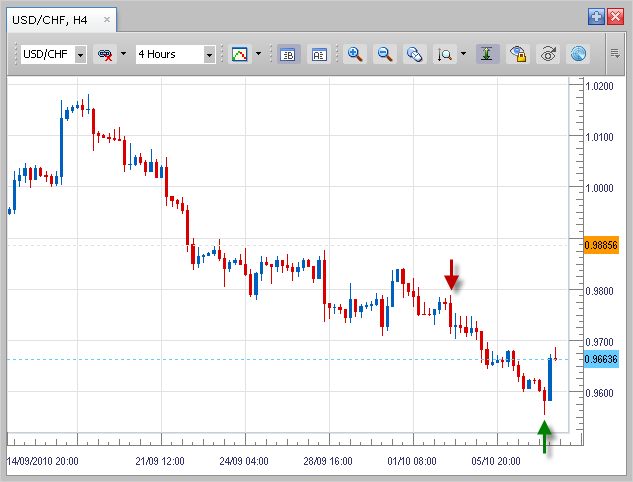Click the 28/09 16:00 time label
This screenshot has width=633, height=482.
[328, 461]
